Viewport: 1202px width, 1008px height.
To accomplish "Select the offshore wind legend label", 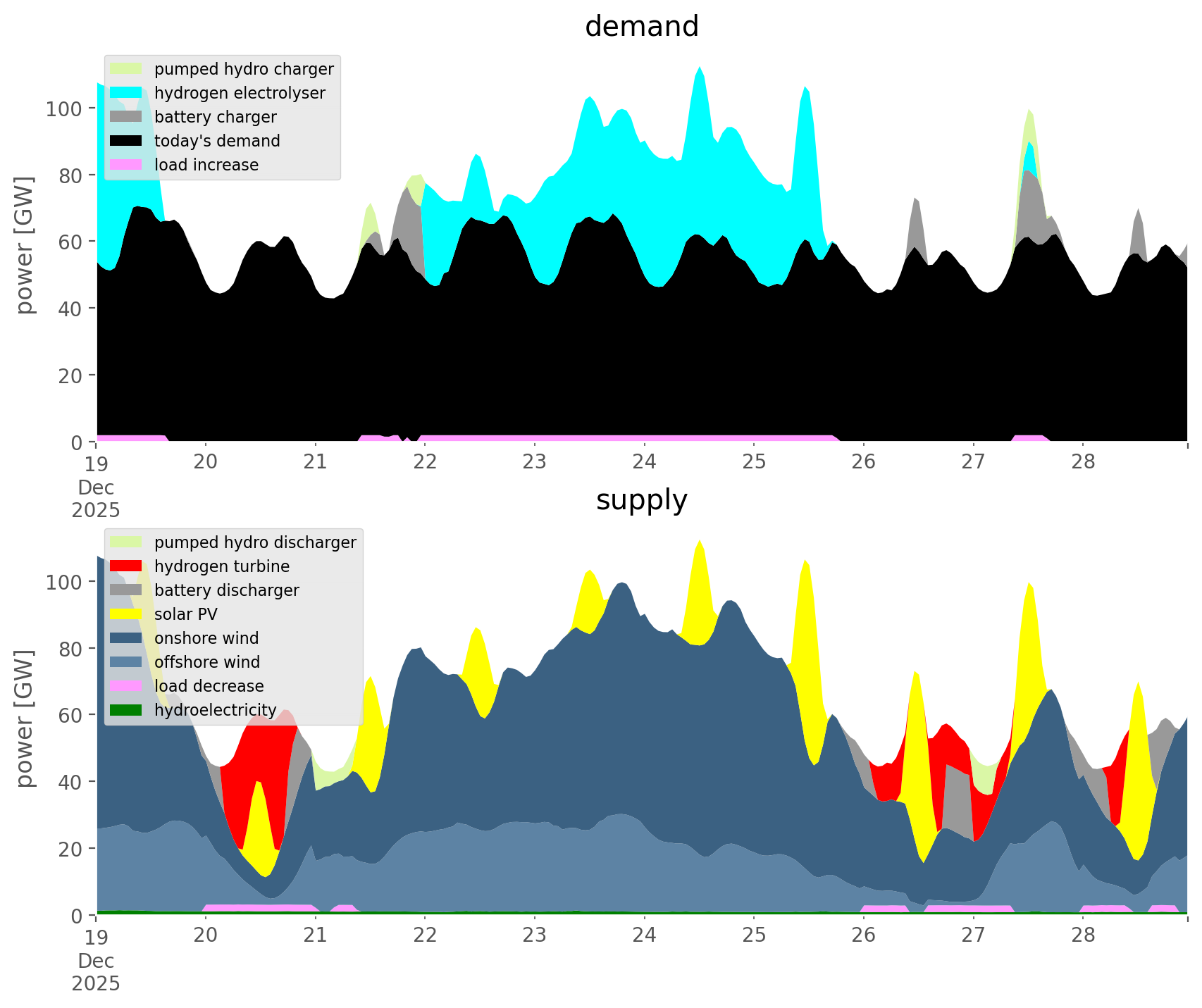I will (207, 662).
